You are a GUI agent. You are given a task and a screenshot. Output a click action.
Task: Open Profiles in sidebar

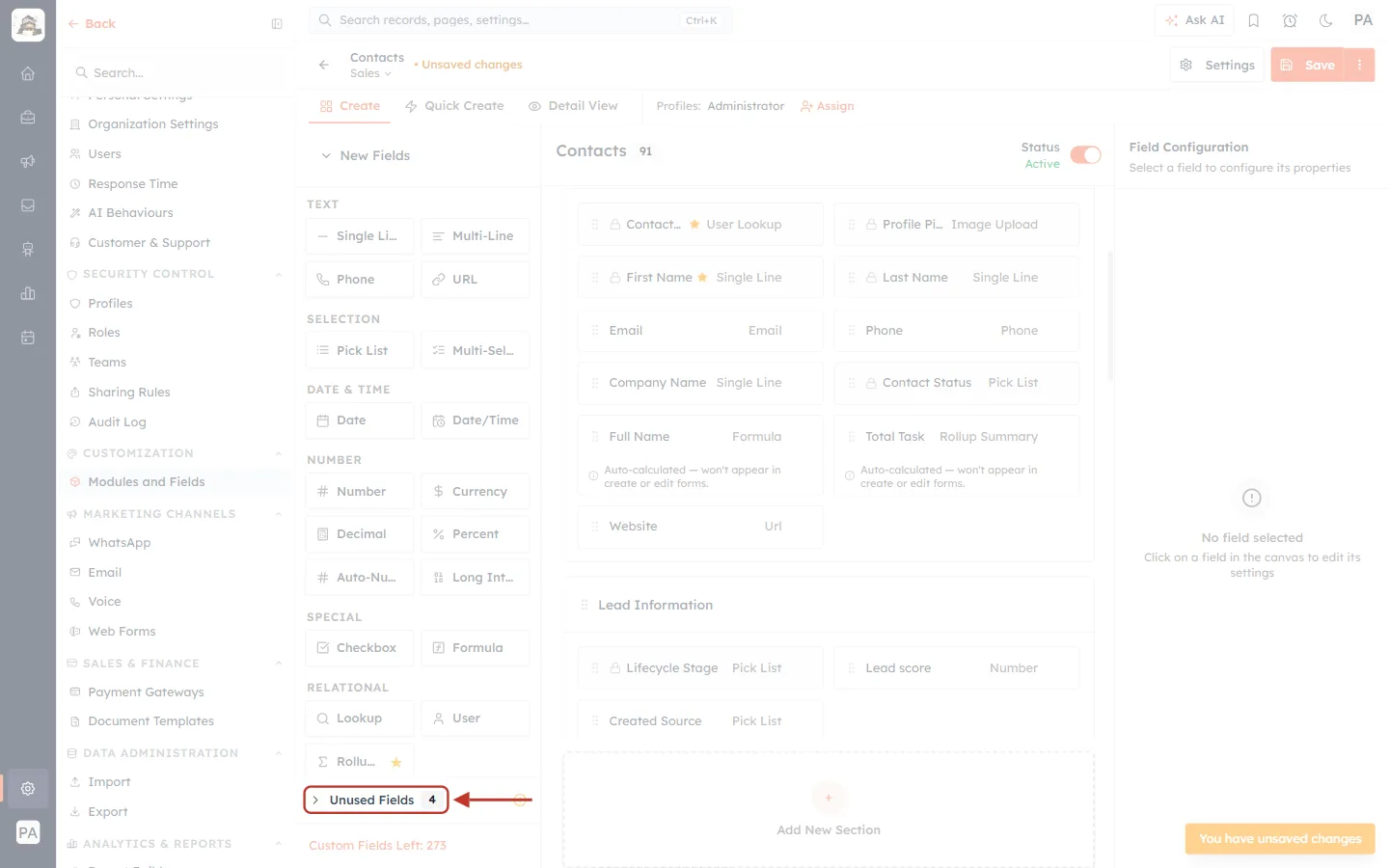click(x=110, y=304)
